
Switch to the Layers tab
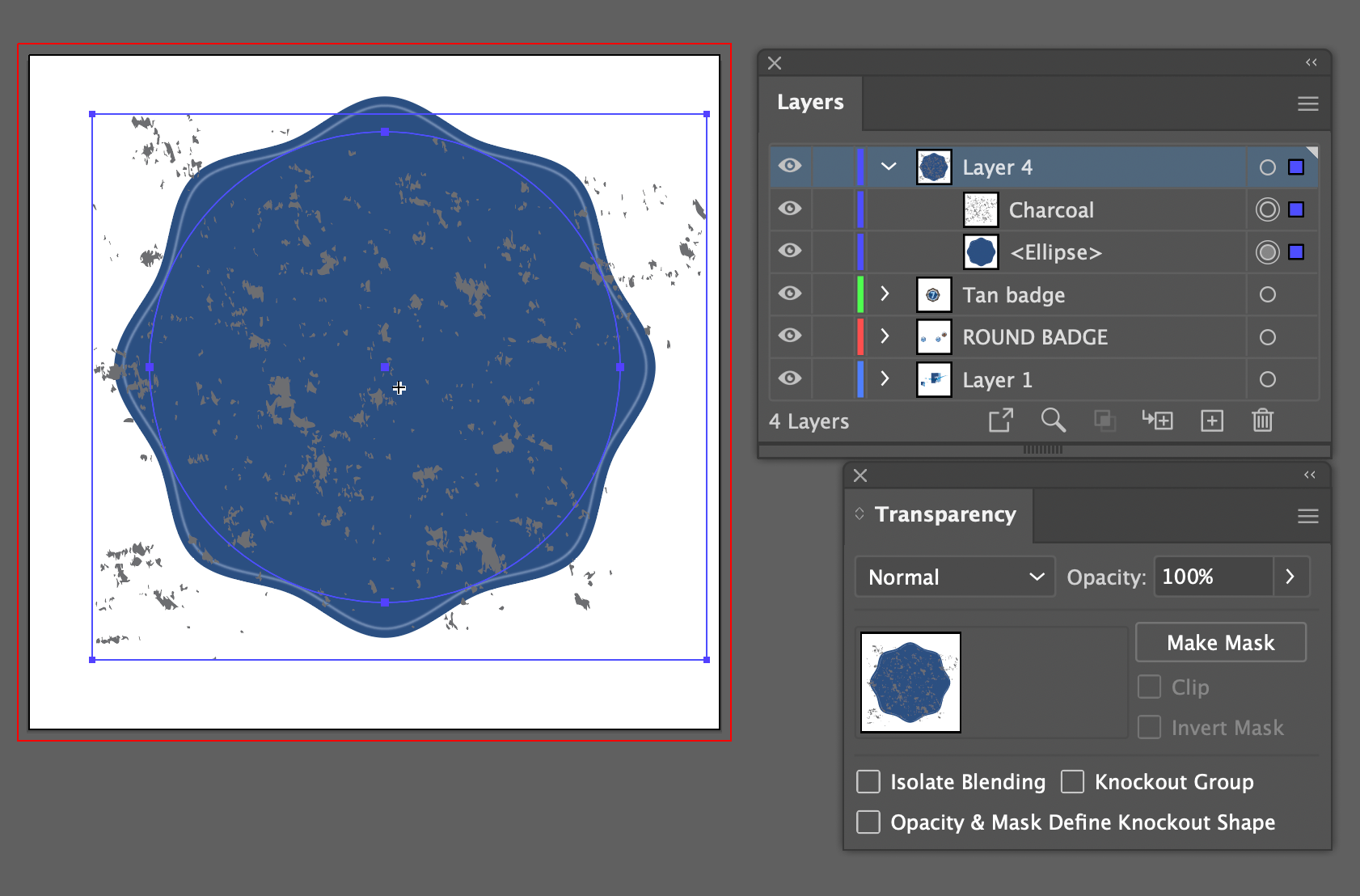pos(810,102)
